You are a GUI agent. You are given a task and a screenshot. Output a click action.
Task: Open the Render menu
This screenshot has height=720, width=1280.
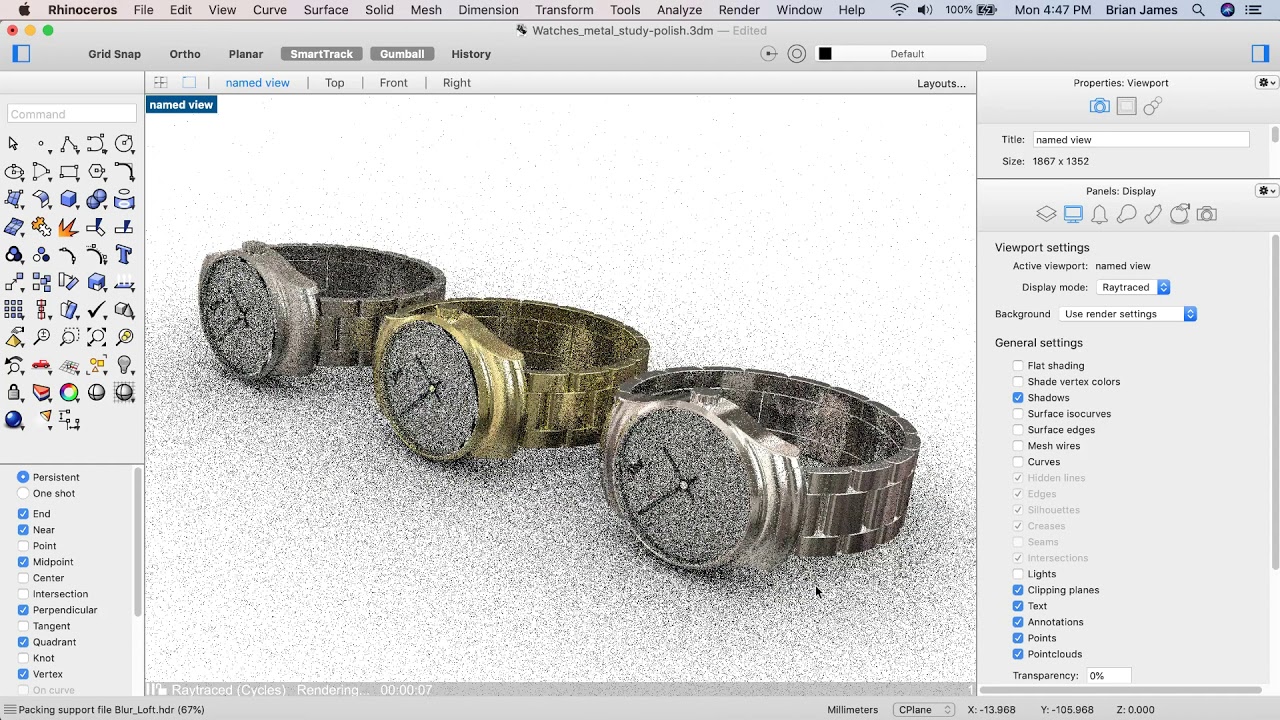coord(739,10)
